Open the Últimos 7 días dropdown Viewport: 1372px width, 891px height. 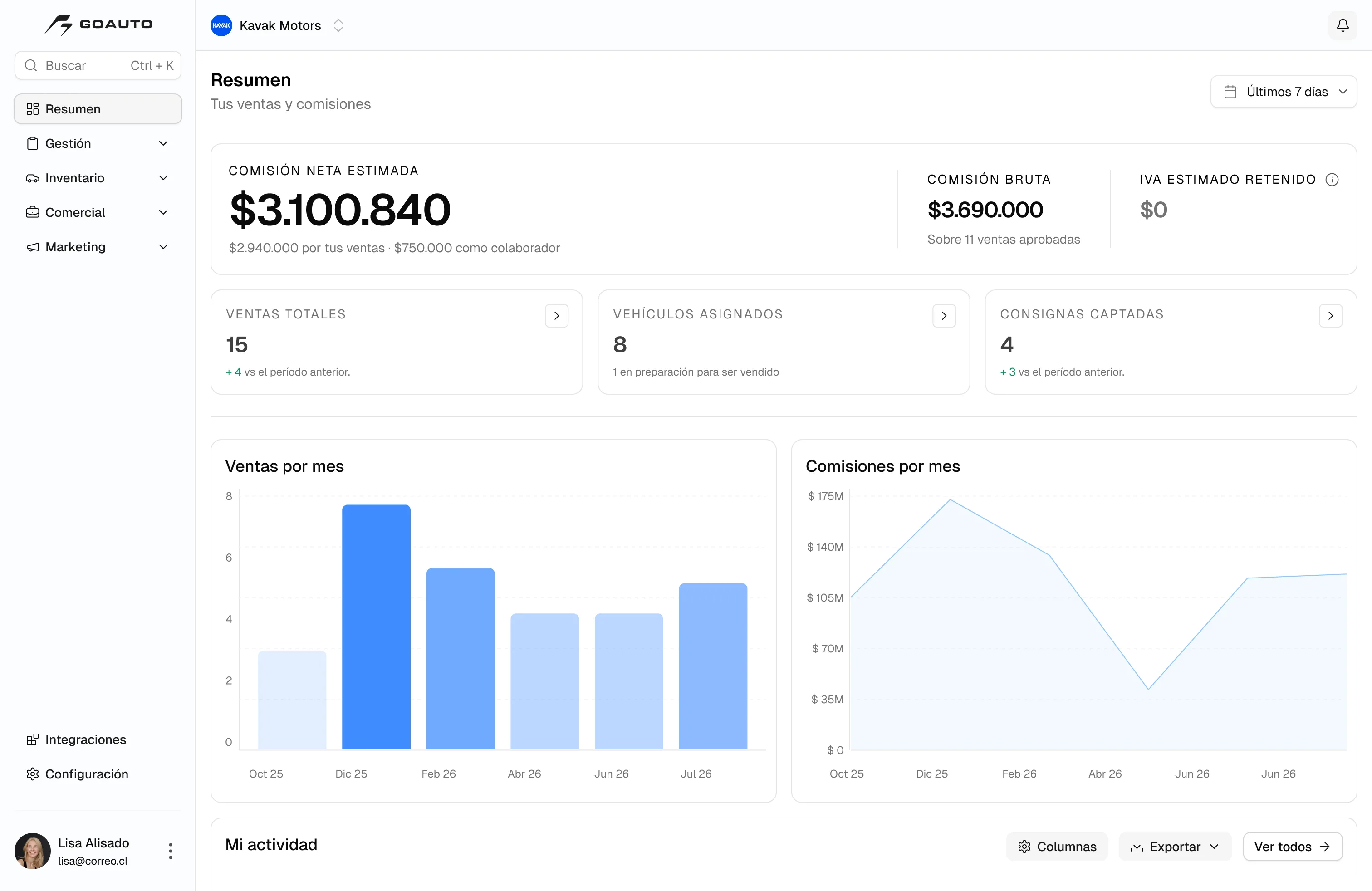[x=1284, y=92]
